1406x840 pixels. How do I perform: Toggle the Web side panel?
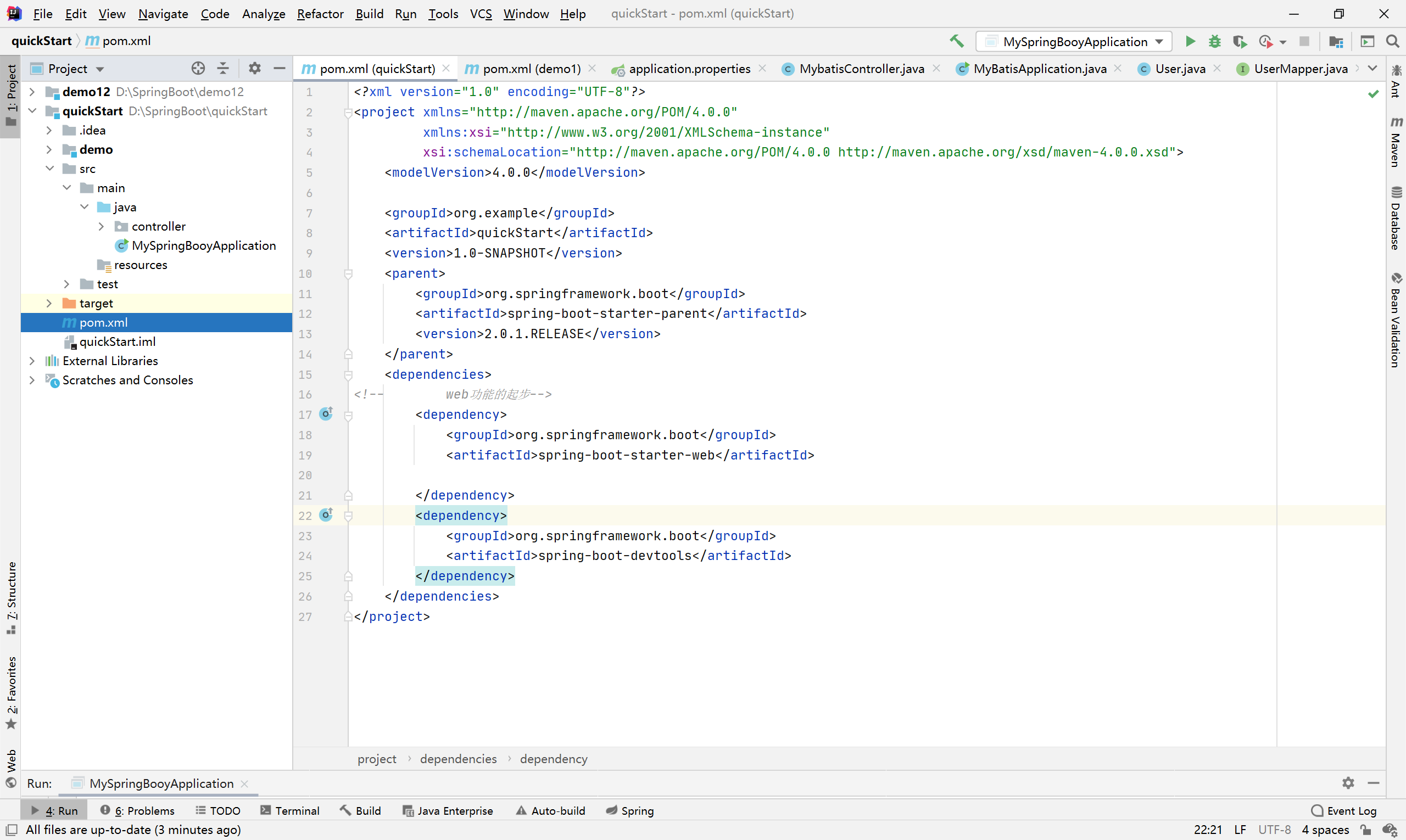[11, 768]
